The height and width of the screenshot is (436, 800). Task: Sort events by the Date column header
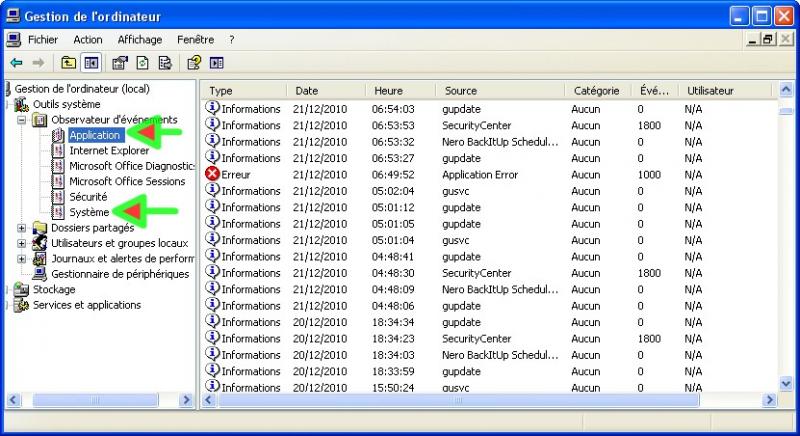point(306,91)
